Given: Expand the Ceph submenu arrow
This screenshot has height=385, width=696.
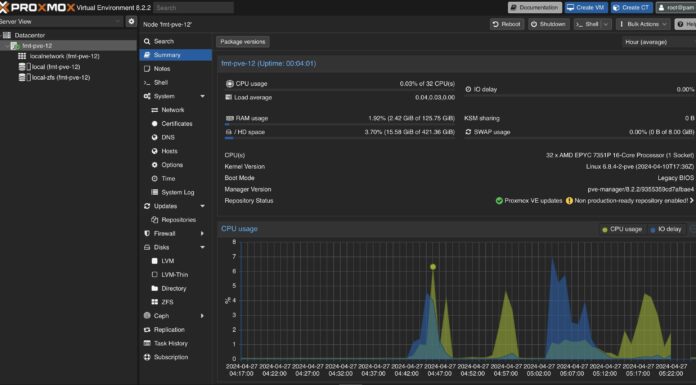Looking at the screenshot, I should [202, 316].
